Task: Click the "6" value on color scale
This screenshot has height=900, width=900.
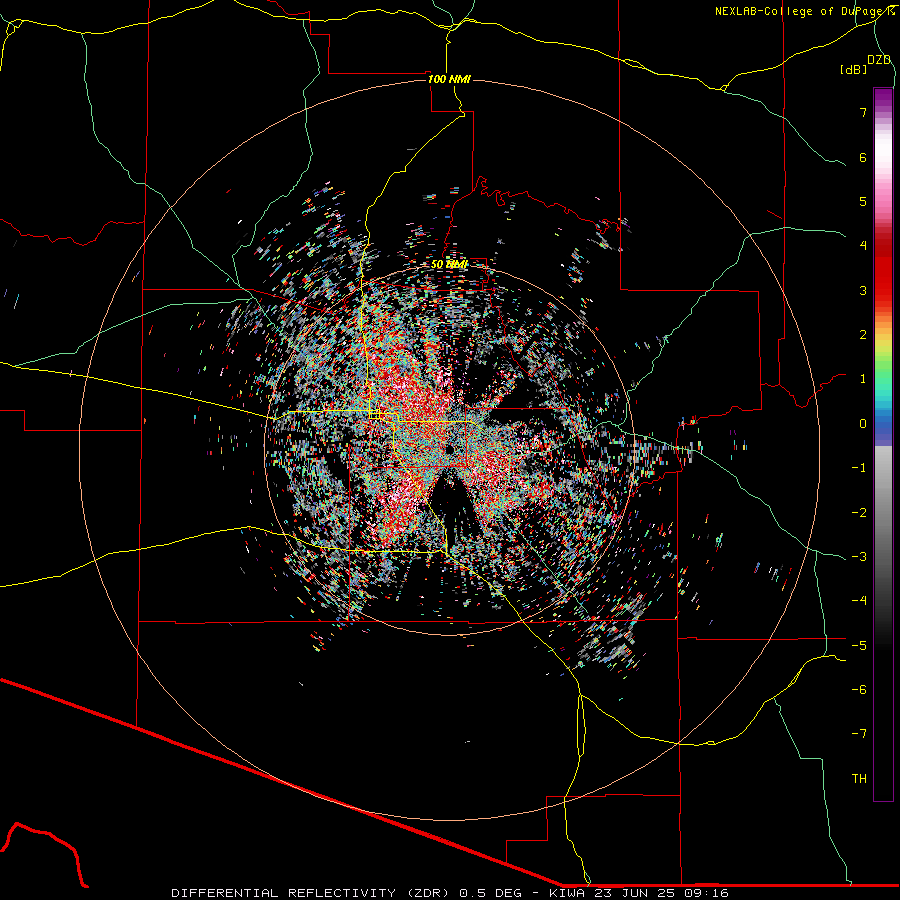Action: (x=863, y=157)
